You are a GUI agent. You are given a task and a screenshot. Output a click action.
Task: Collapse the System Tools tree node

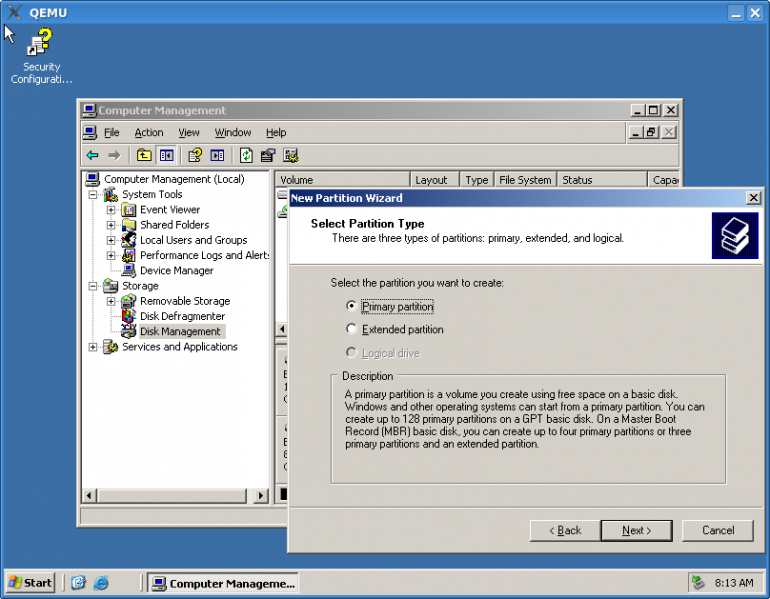click(x=93, y=195)
